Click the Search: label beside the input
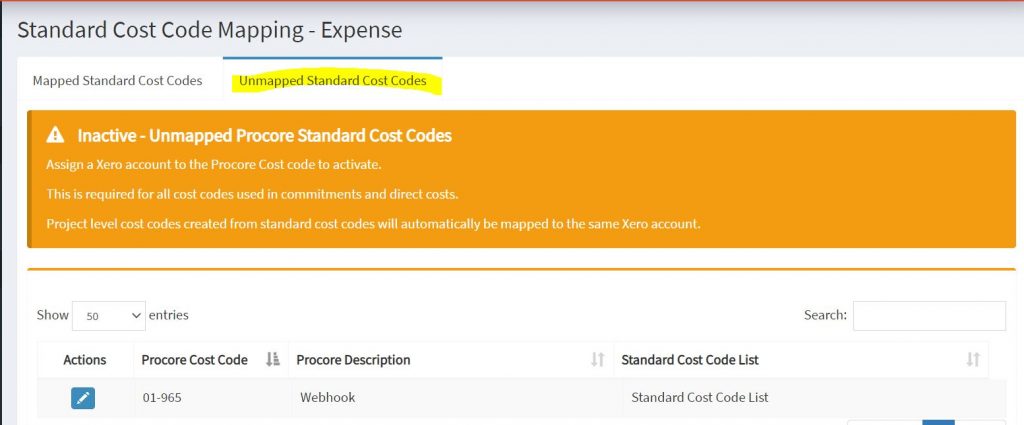This screenshot has height=425, width=1024. [825, 315]
